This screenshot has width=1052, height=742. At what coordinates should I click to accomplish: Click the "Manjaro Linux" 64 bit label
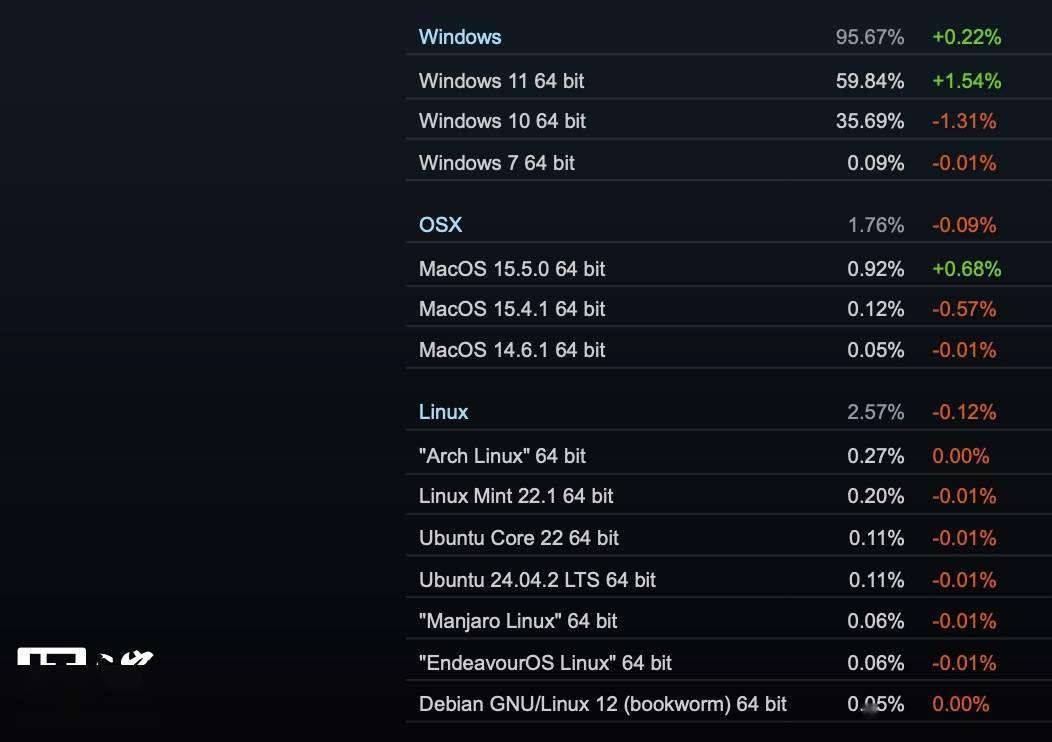[x=518, y=621]
